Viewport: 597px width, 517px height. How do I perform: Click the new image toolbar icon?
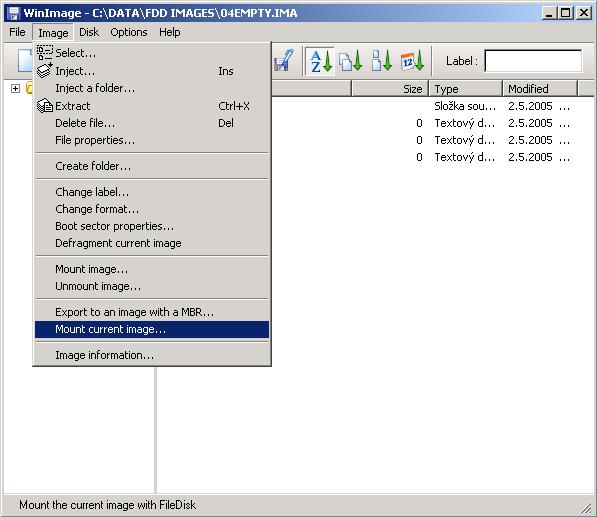click(x=25, y=61)
